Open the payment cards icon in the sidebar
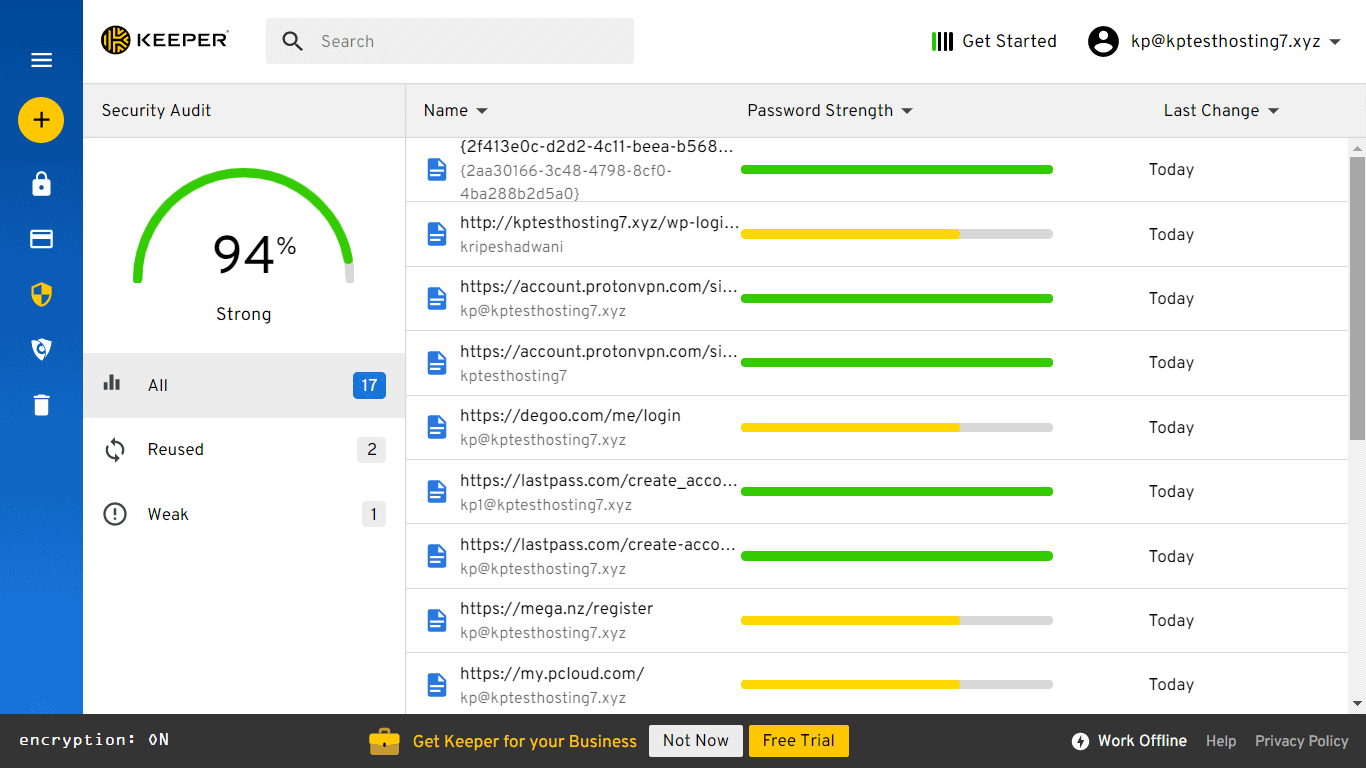The height and width of the screenshot is (768, 1366). tap(41, 239)
